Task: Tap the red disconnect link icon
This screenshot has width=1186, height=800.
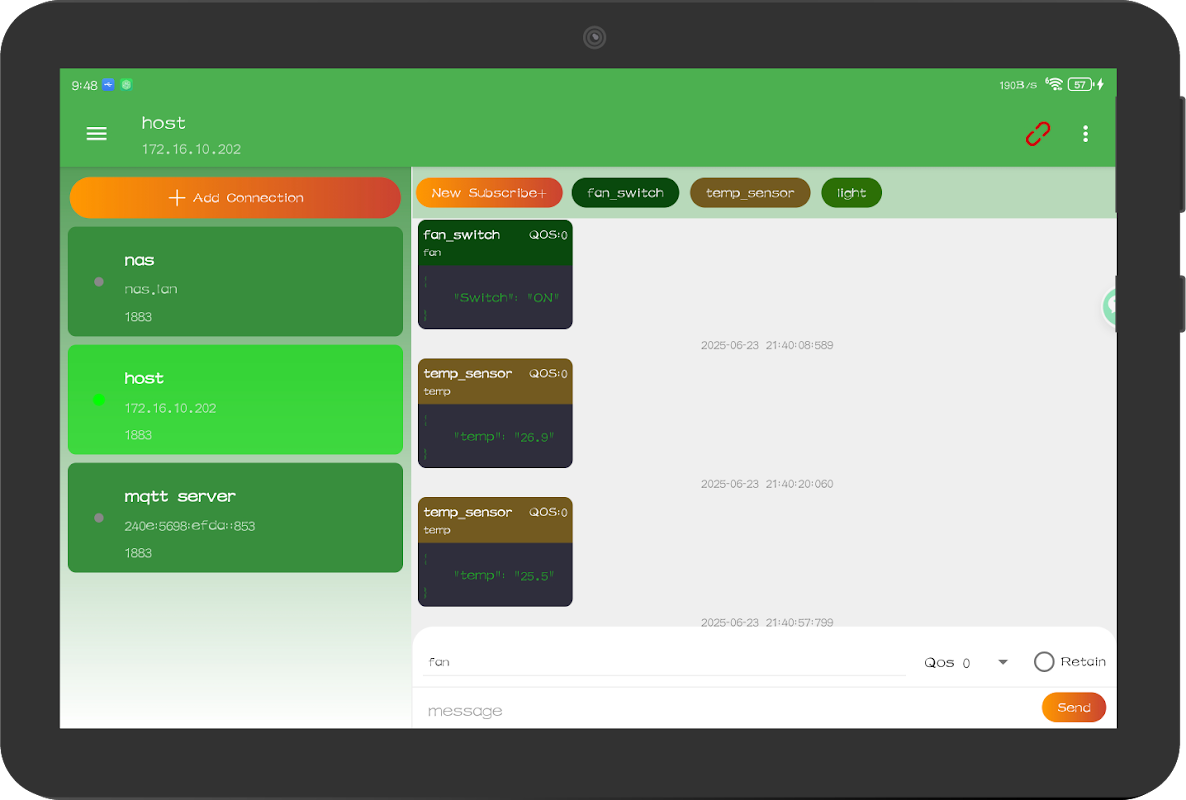Action: (1038, 134)
